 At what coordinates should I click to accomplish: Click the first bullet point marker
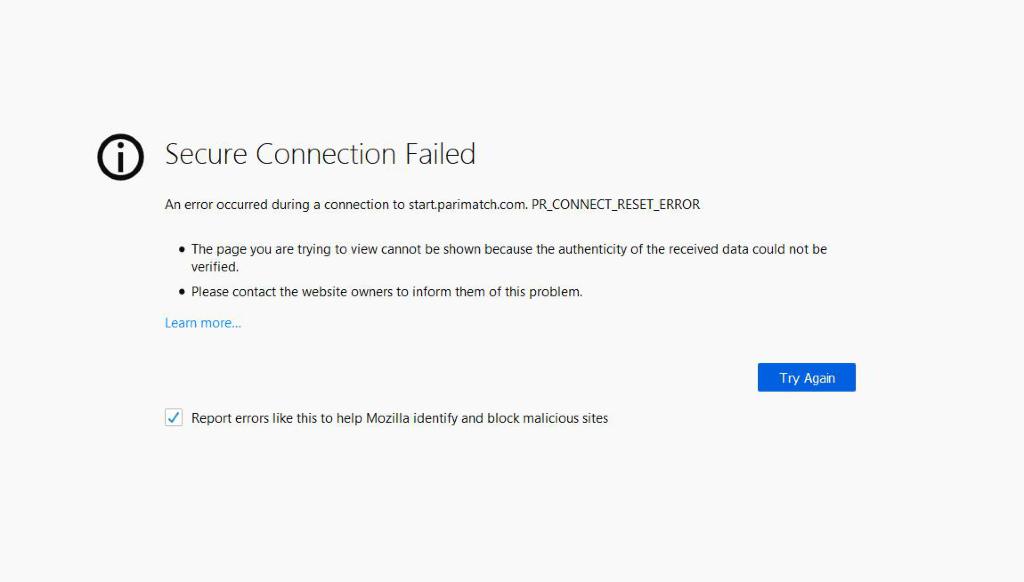tap(182, 250)
